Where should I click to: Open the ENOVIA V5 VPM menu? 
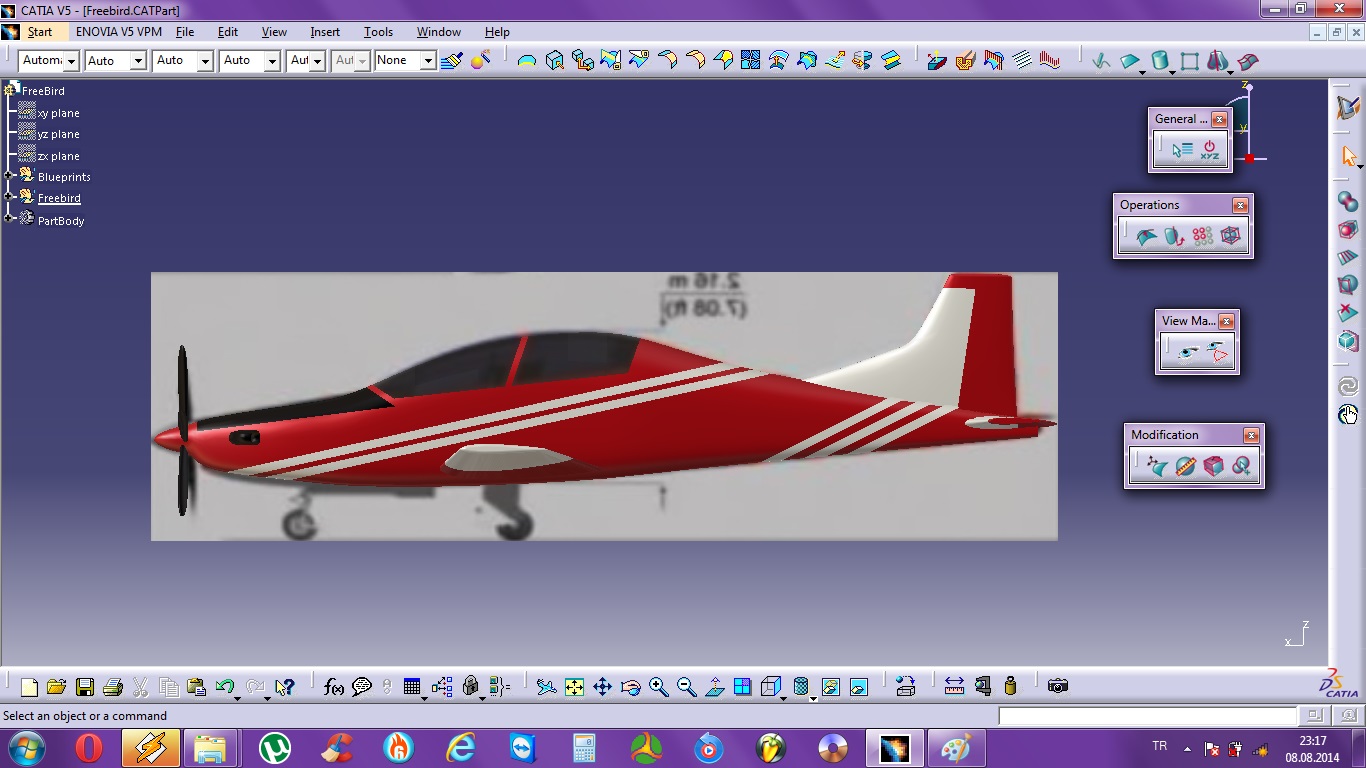pos(119,32)
